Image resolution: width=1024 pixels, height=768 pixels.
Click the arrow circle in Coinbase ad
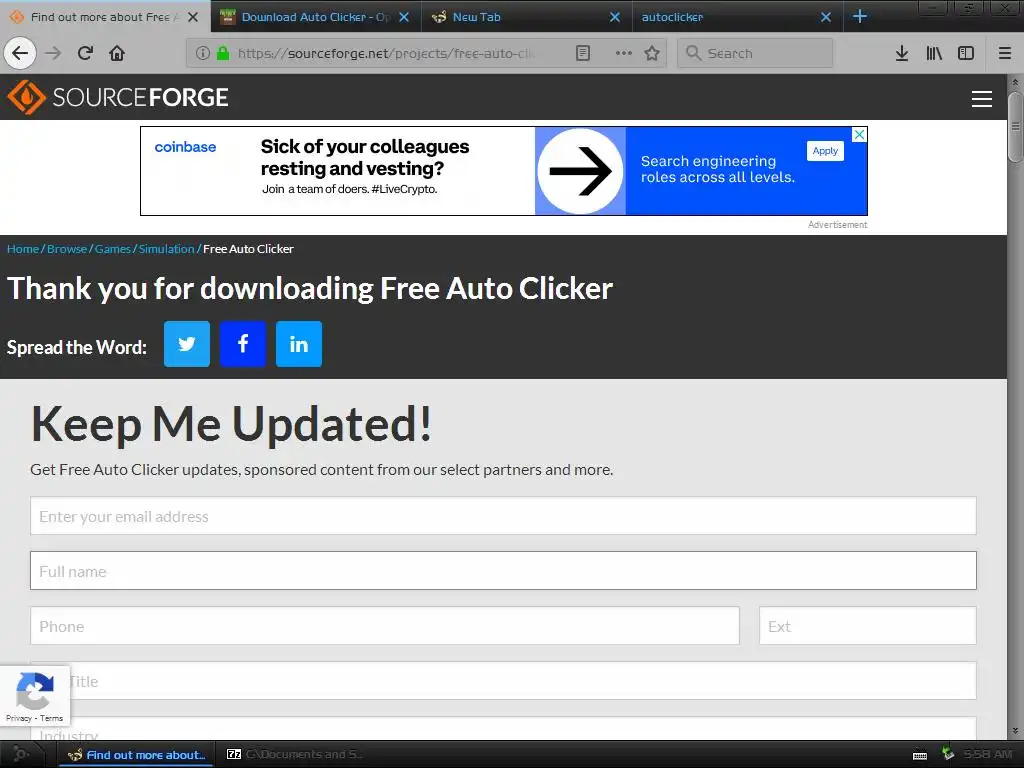580,171
